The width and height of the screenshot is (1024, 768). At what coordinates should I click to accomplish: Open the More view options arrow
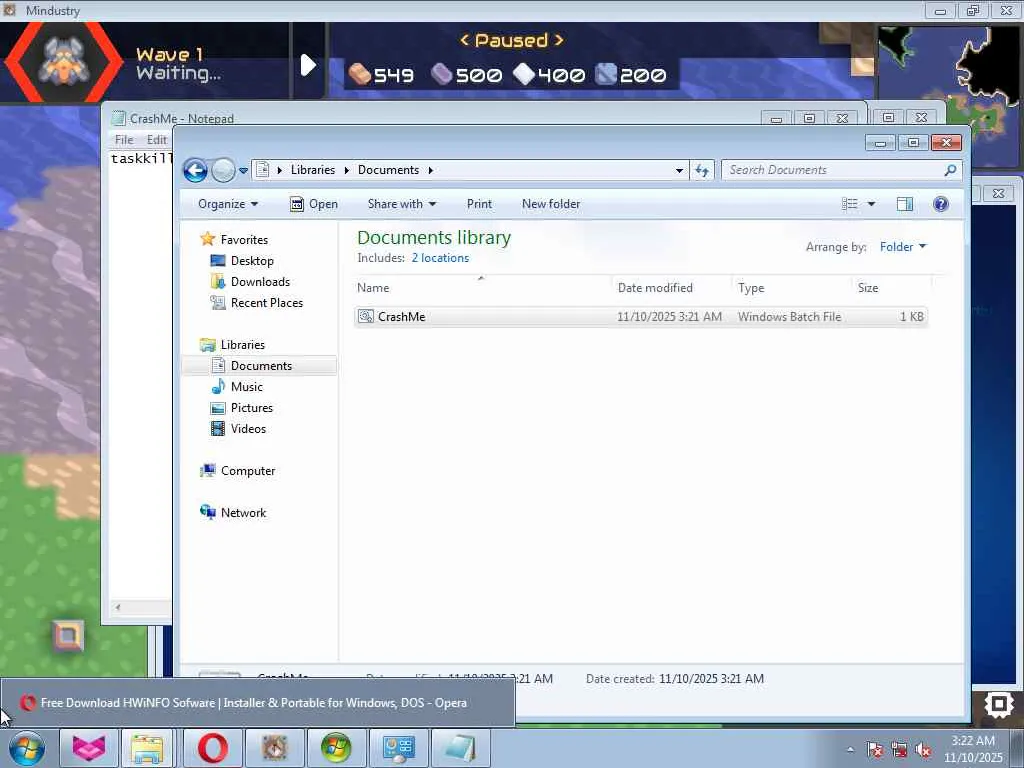pos(871,204)
